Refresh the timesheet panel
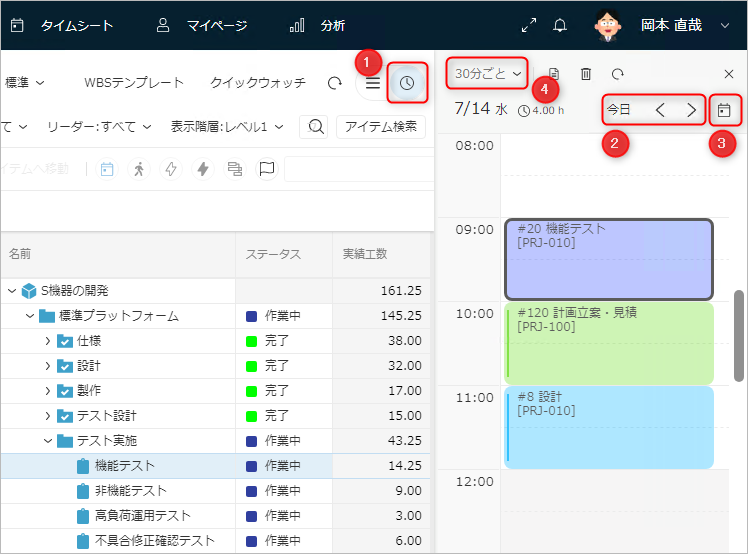 pos(618,73)
